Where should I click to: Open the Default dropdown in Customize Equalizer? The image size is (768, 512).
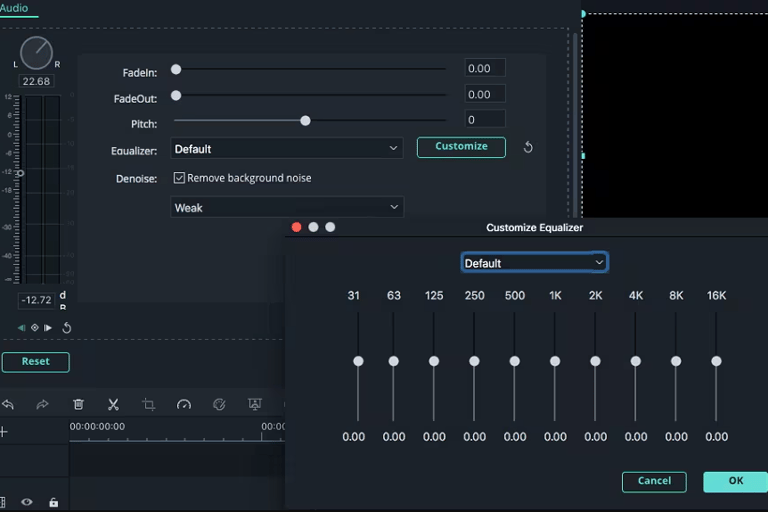(534, 263)
